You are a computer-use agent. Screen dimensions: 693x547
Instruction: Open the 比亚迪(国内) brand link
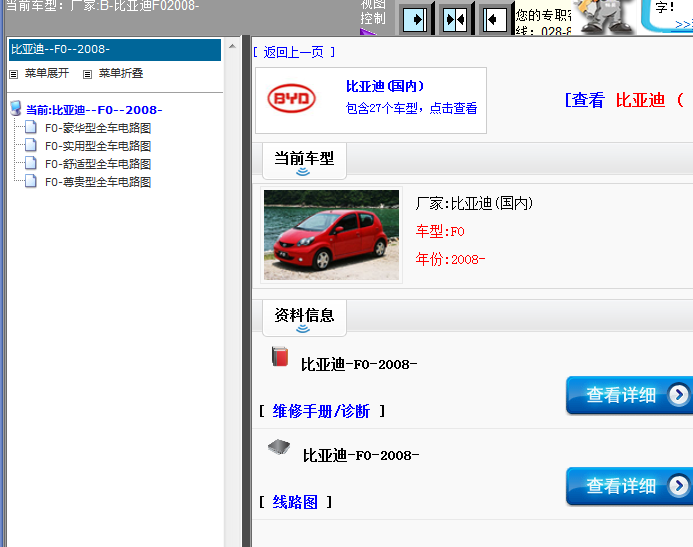point(385,86)
